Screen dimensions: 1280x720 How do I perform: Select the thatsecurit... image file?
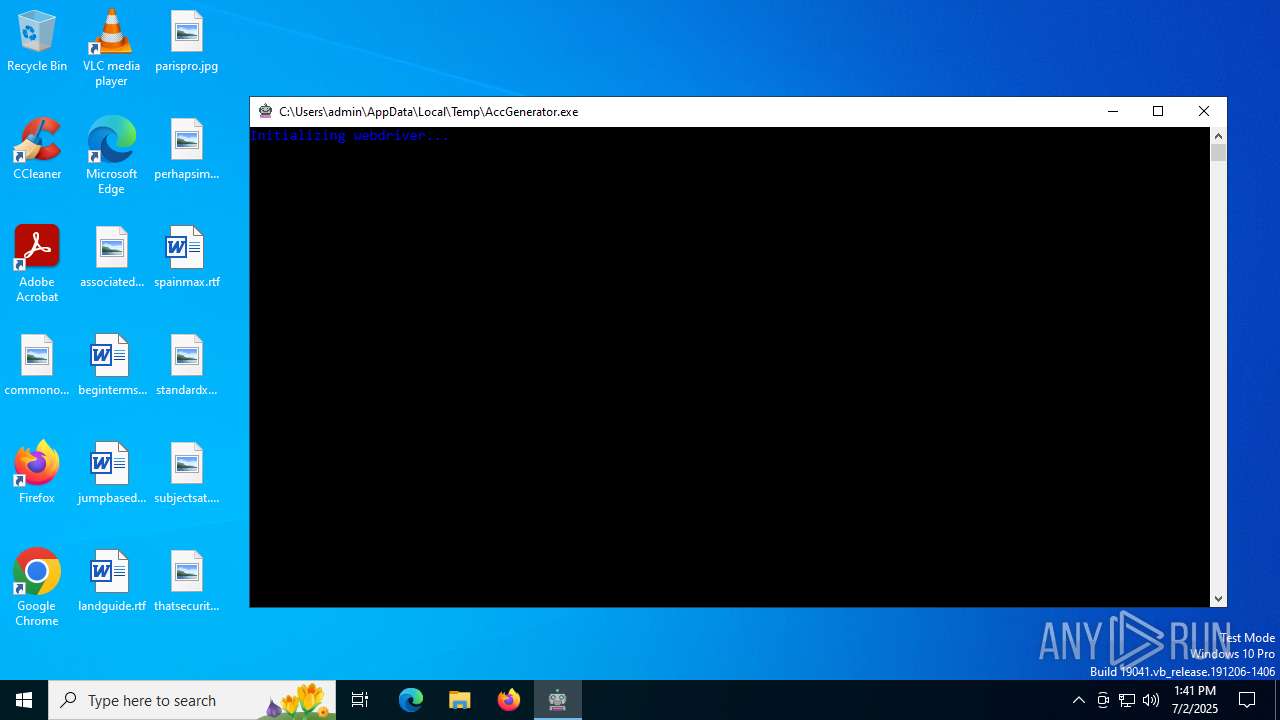[x=186, y=581]
